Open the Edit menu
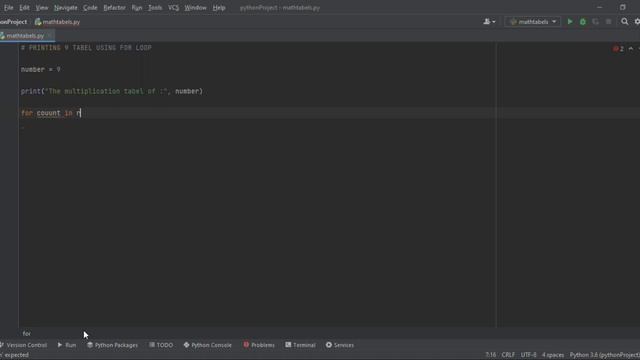 24,8
